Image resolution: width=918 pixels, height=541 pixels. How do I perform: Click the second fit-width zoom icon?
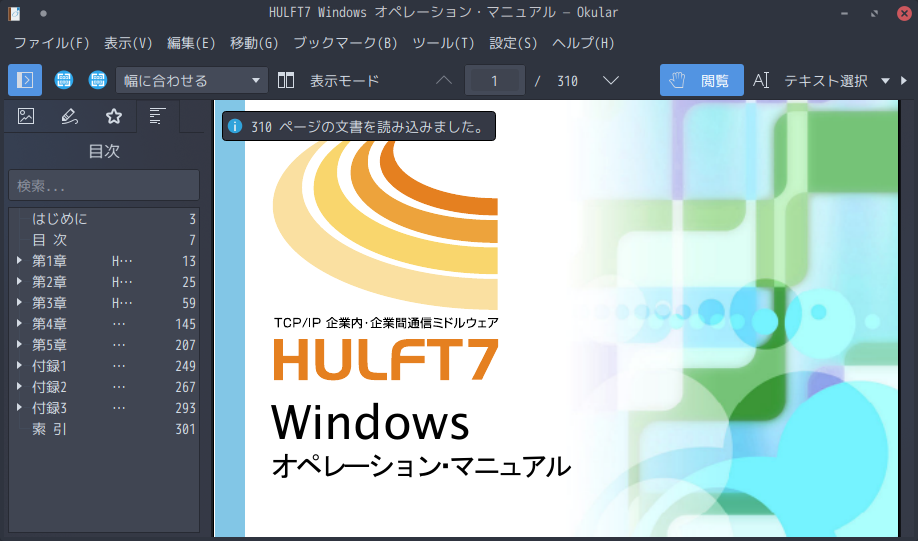98,80
